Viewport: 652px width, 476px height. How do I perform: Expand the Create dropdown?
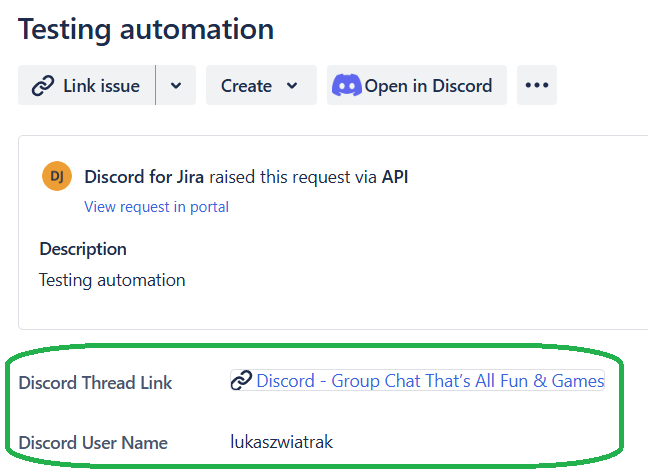[x=261, y=85]
